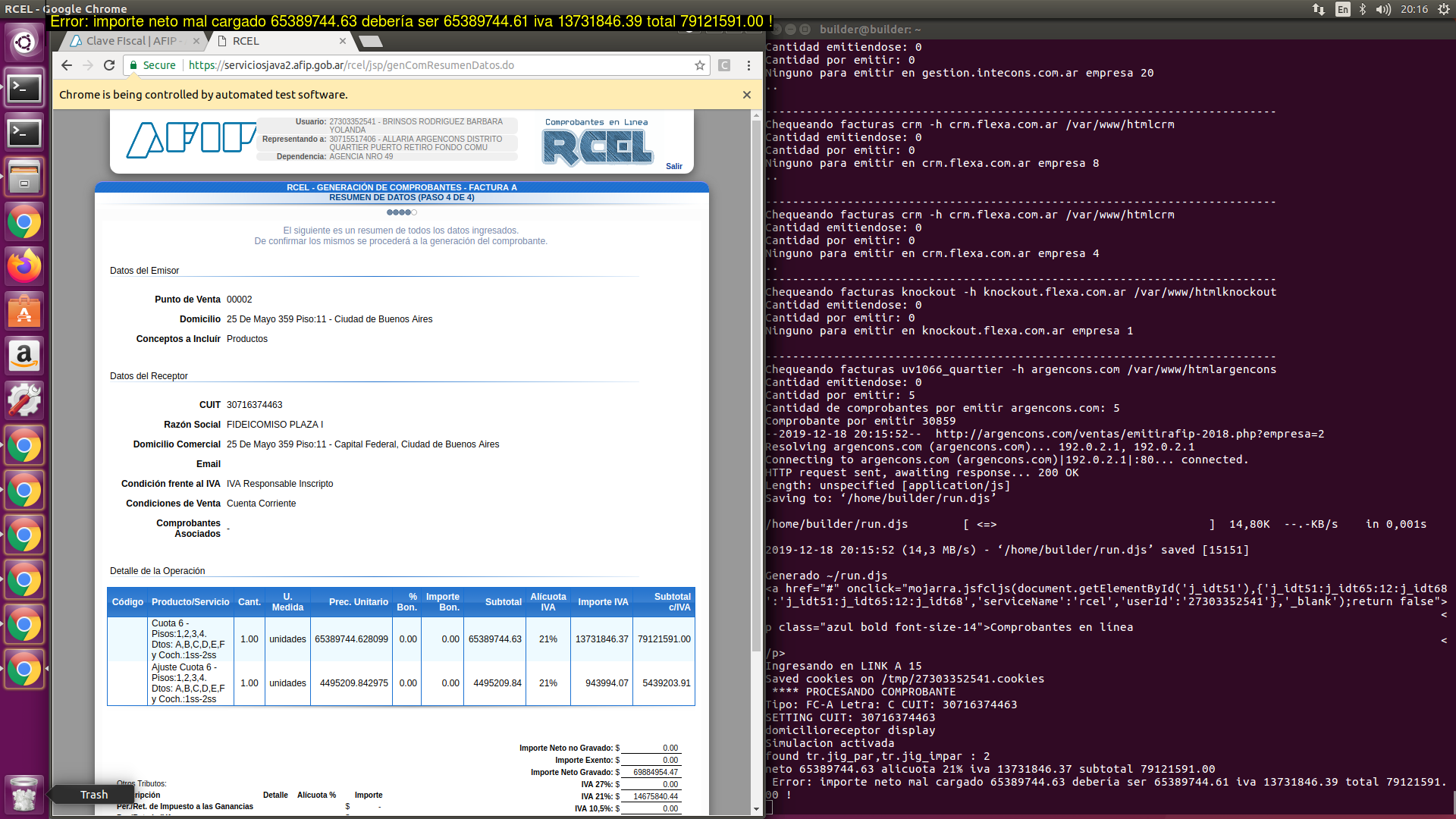This screenshot has height=819, width=1456.
Task: Open Bluetooth indicator menu
Action: click(1363, 9)
